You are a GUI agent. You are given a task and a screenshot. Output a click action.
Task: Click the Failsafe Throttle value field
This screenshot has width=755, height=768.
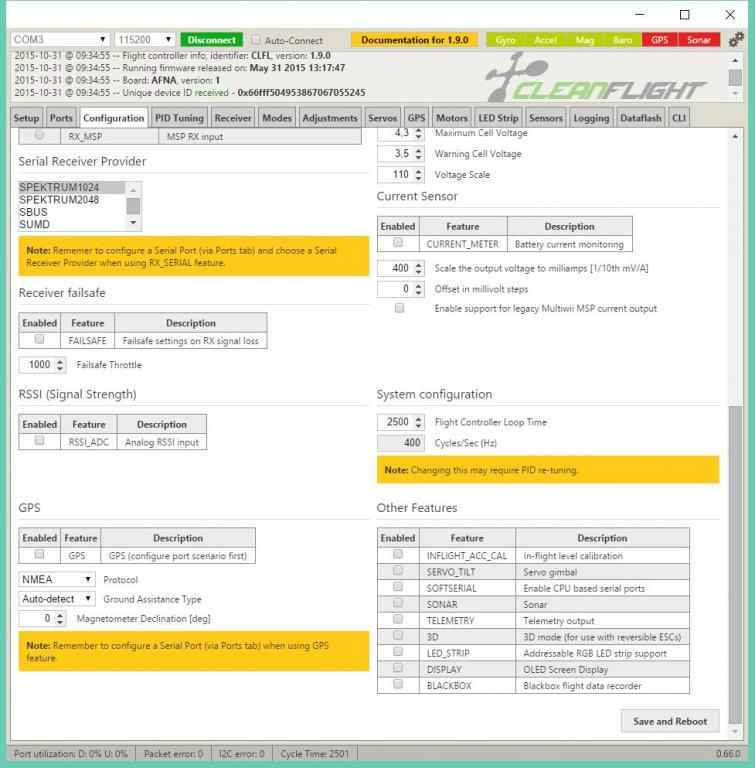(x=39, y=365)
